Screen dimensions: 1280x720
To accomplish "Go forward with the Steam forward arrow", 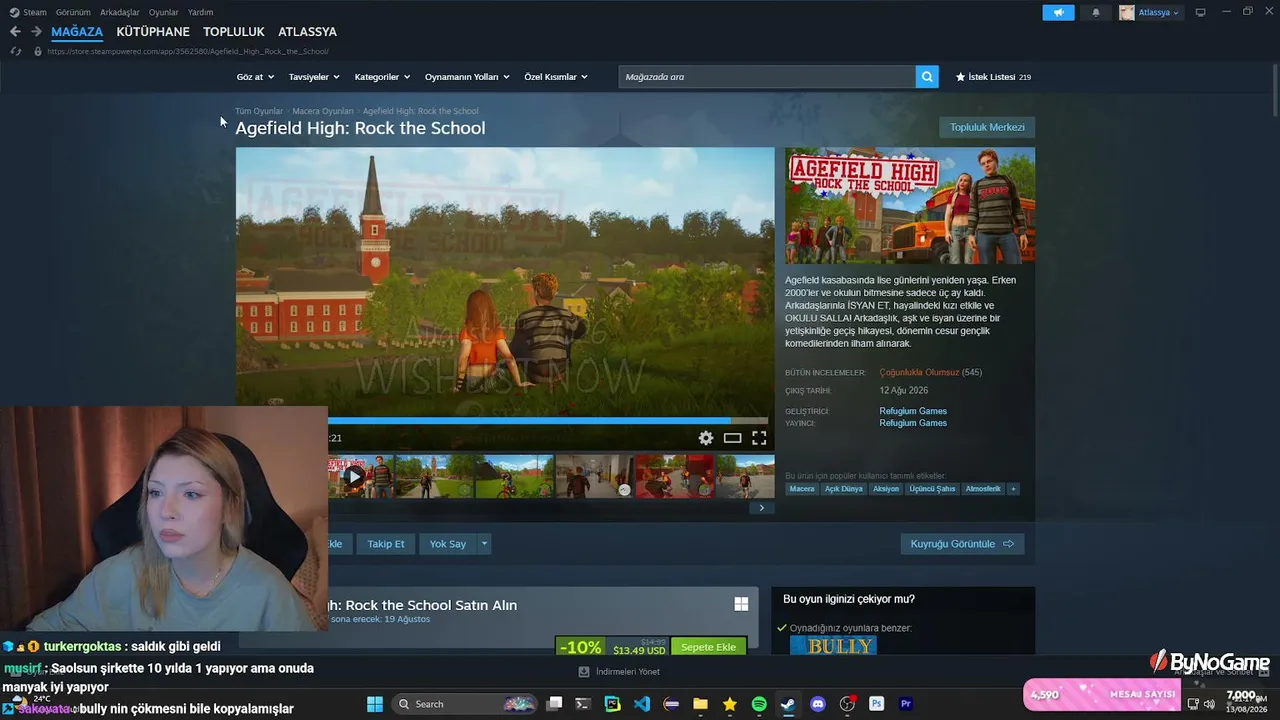I will 36,32.
